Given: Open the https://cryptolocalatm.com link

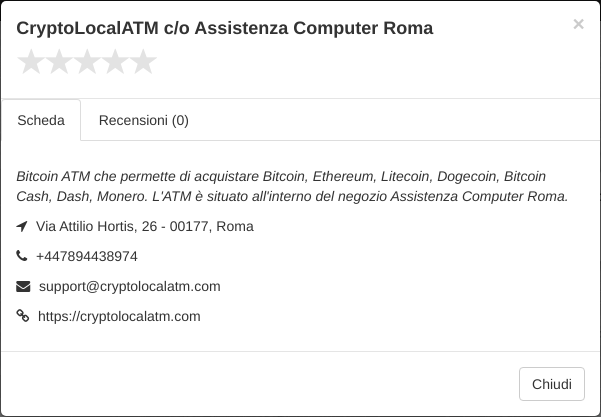Looking at the screenshot, I should (x=119, y=317).
